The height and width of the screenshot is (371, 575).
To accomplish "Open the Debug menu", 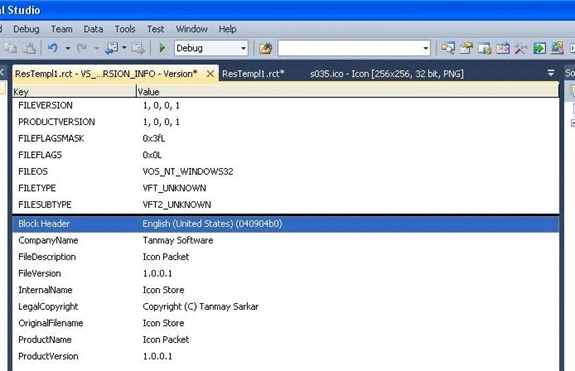I will [26, 29].
